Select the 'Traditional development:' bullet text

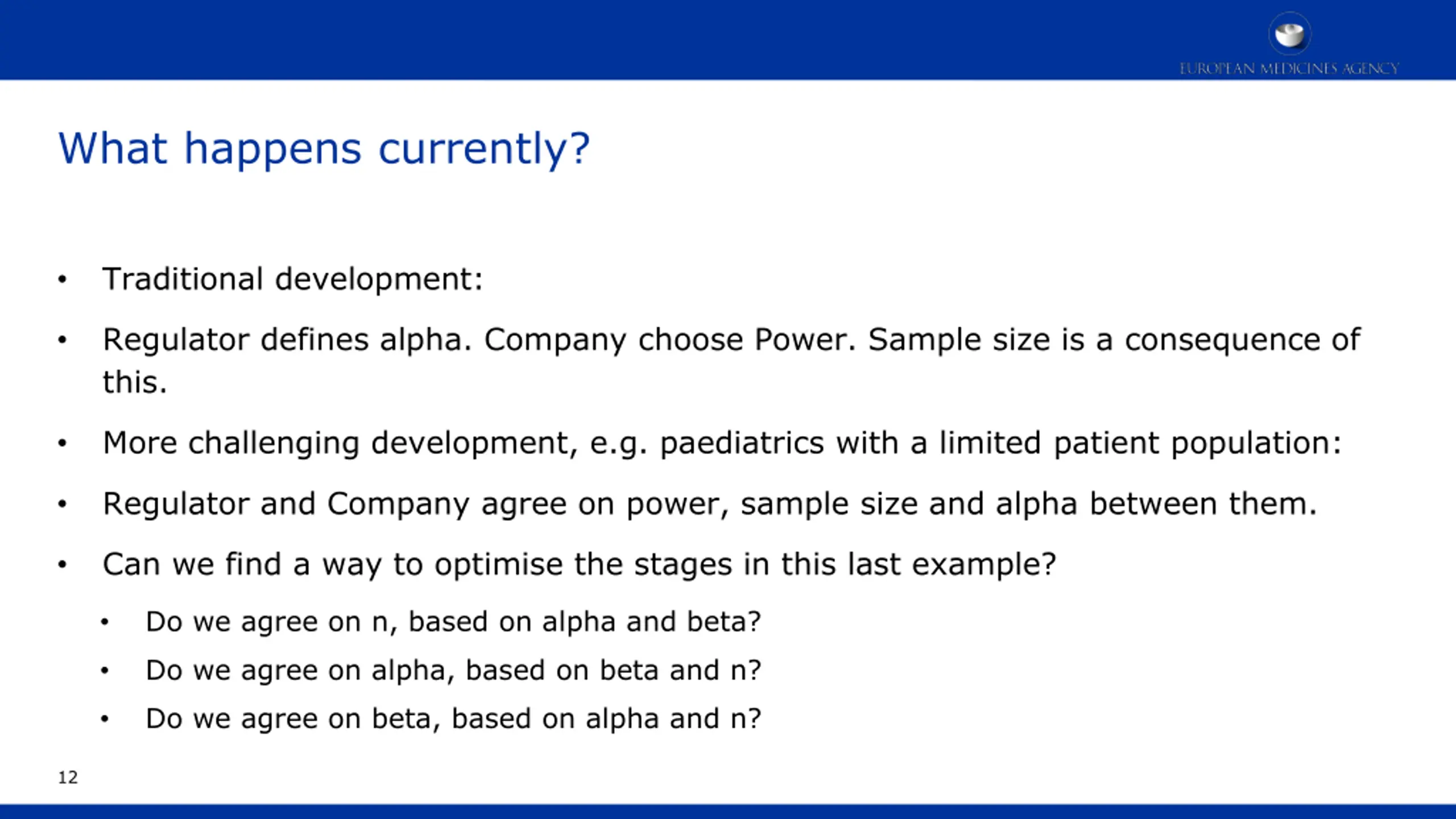coord(293,279)
